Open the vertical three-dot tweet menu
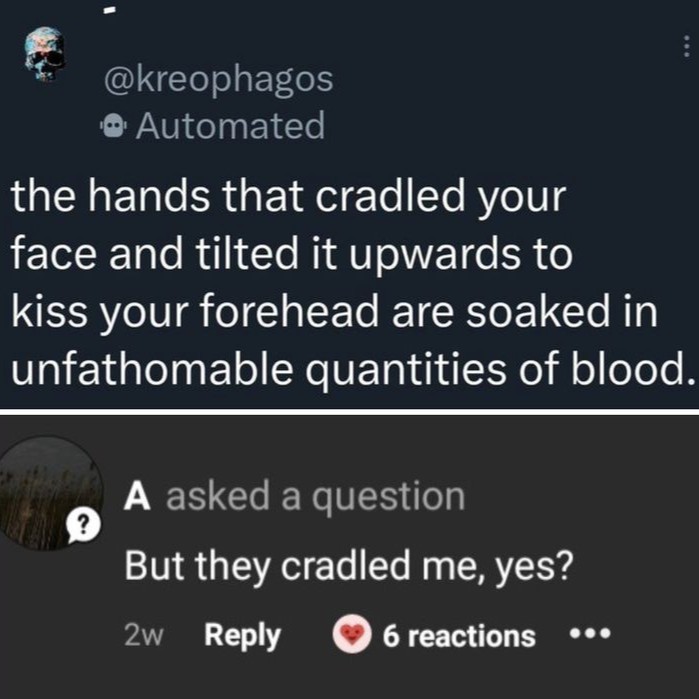 coord(685,47)
